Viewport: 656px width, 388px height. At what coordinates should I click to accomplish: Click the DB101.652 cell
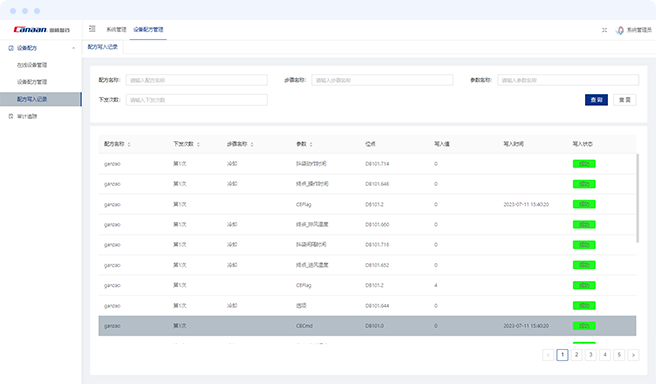pyautogui.click(x=377, y=265)
